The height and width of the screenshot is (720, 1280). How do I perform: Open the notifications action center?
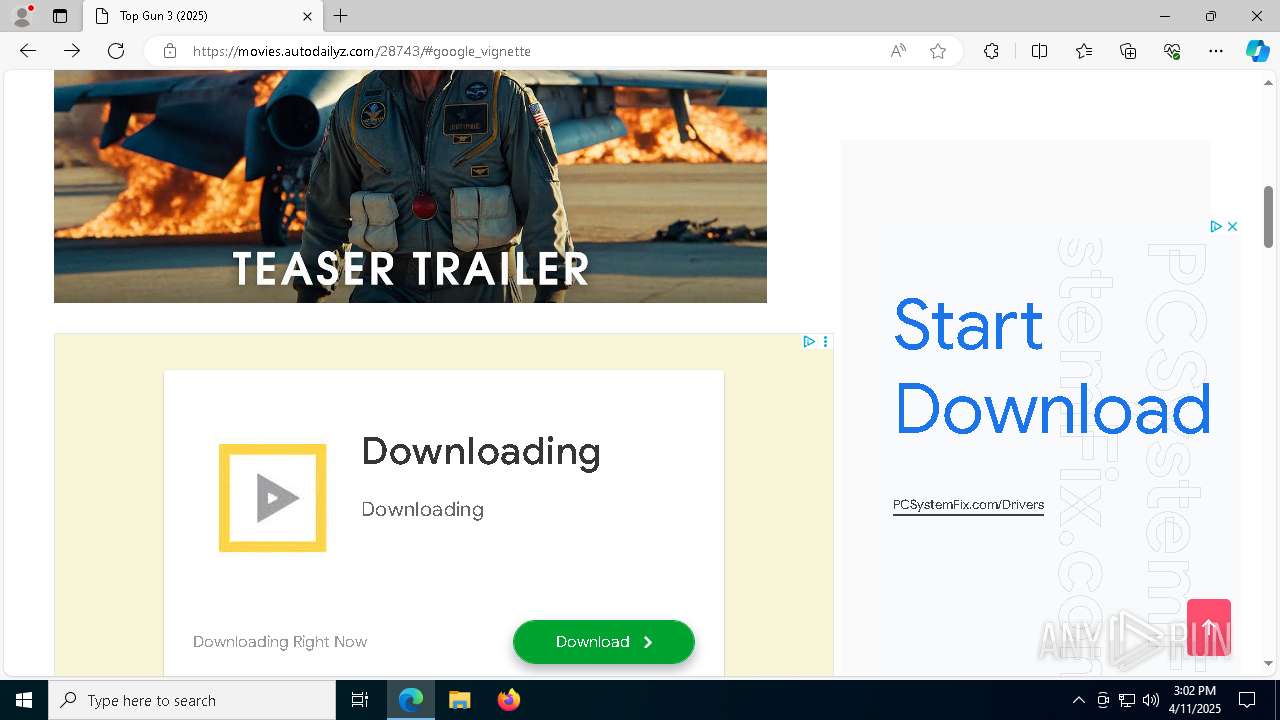[x=1247, y=700]
